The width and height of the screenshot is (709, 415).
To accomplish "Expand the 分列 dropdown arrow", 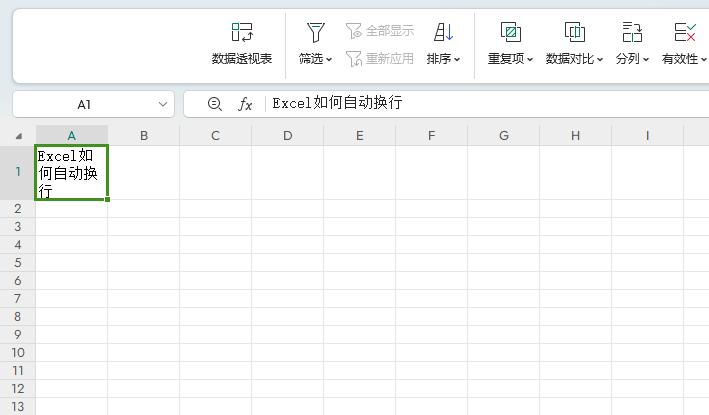I will coord(646,59).
